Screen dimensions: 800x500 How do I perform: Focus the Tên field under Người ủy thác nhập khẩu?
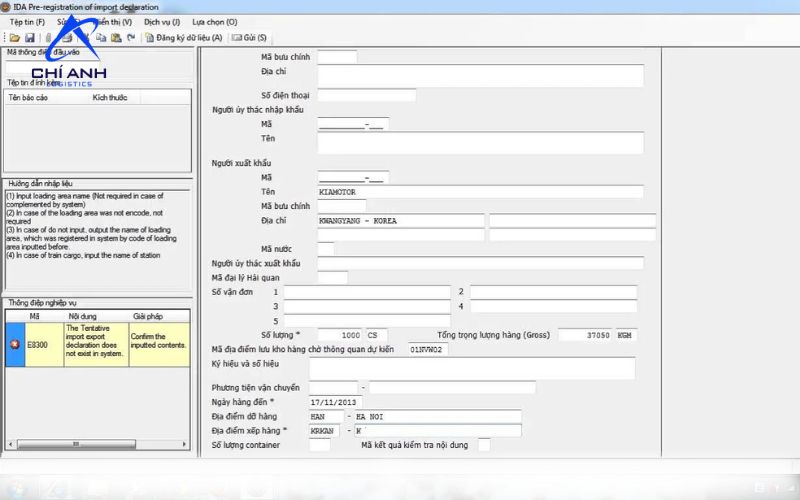click(480, 143)
